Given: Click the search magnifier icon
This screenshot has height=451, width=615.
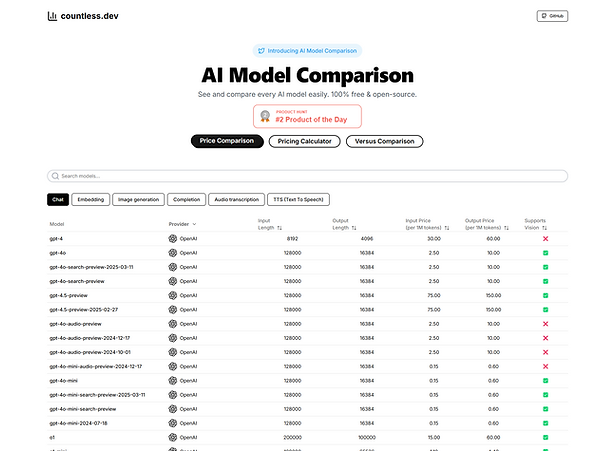Looking at the screenshot, I should 55,176.
